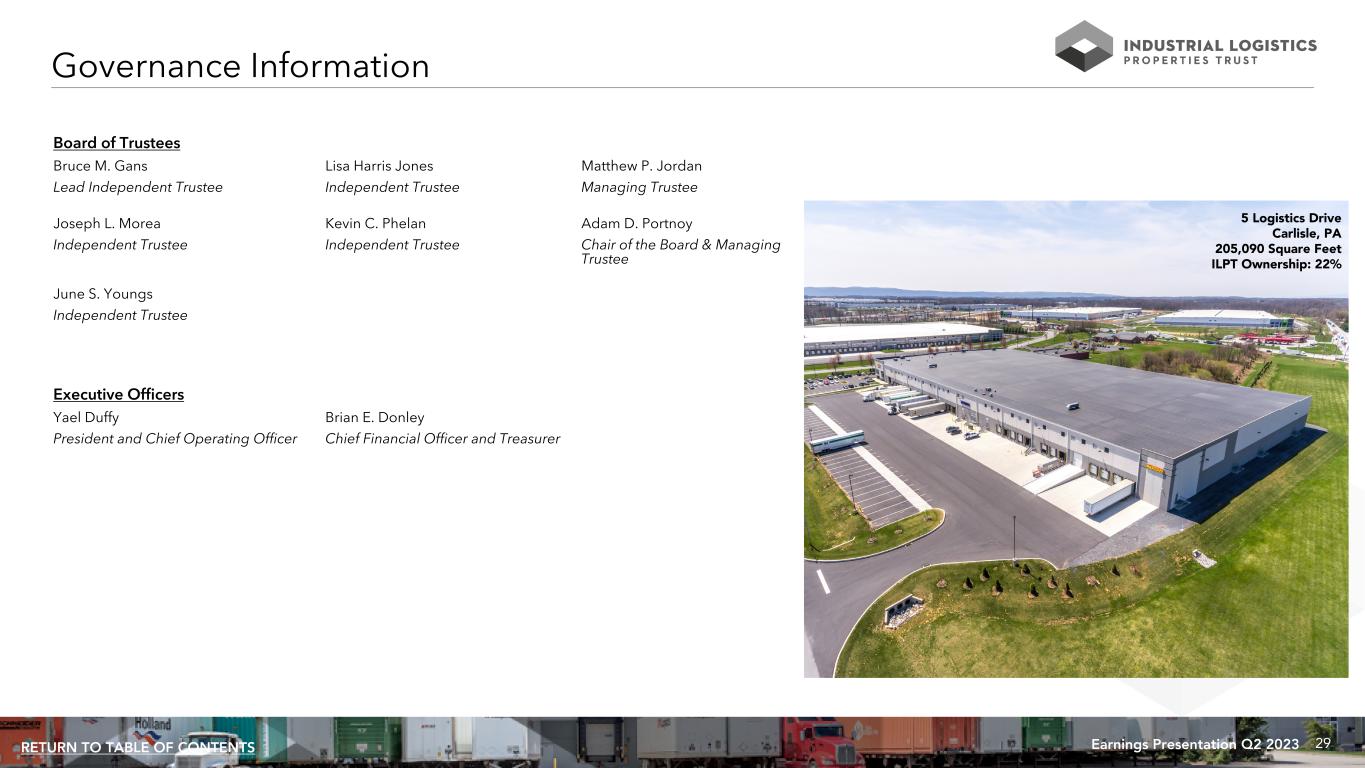Select the name Lisa Harris Jones

click(x=379, y=166)
